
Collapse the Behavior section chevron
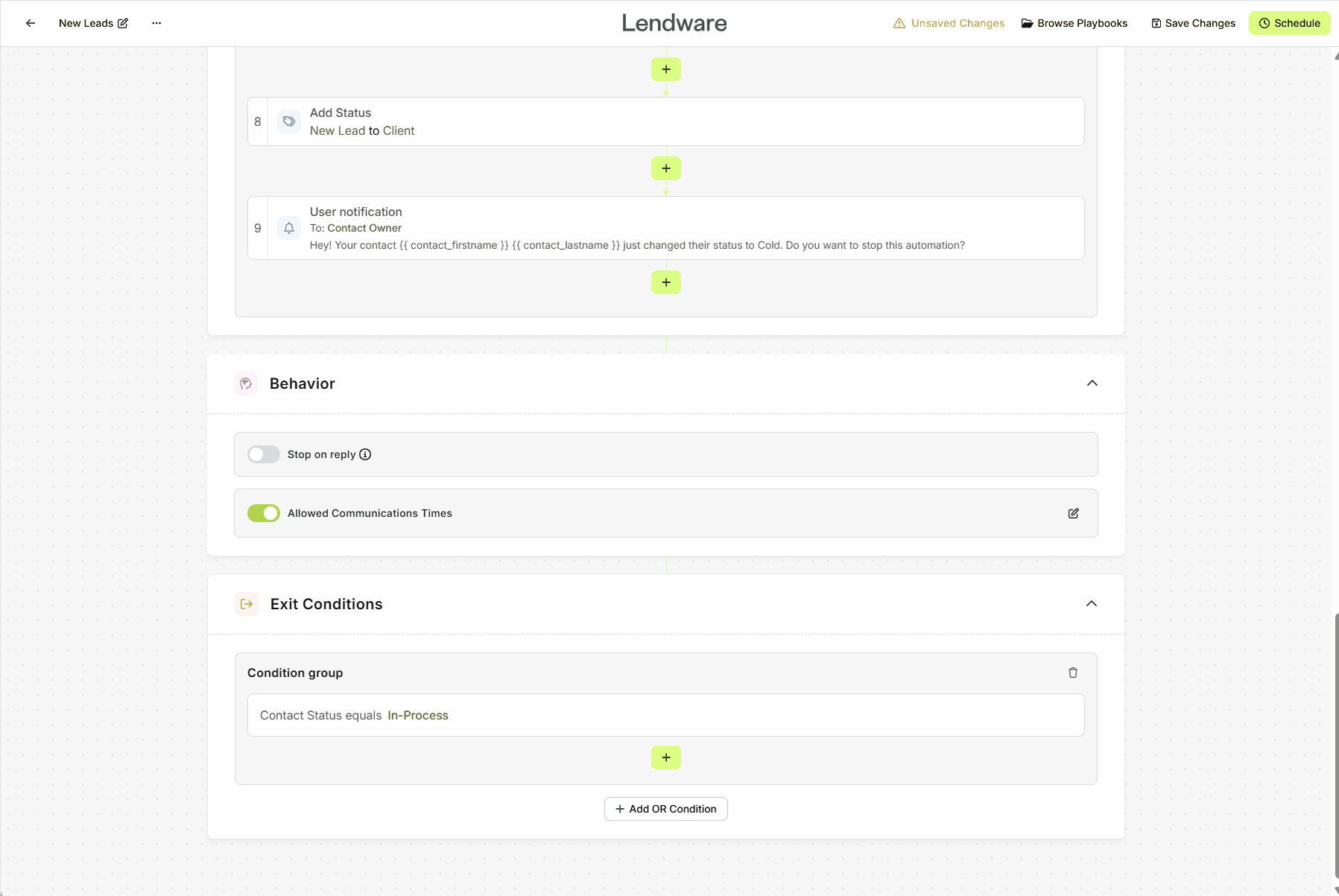point(1092,383)
